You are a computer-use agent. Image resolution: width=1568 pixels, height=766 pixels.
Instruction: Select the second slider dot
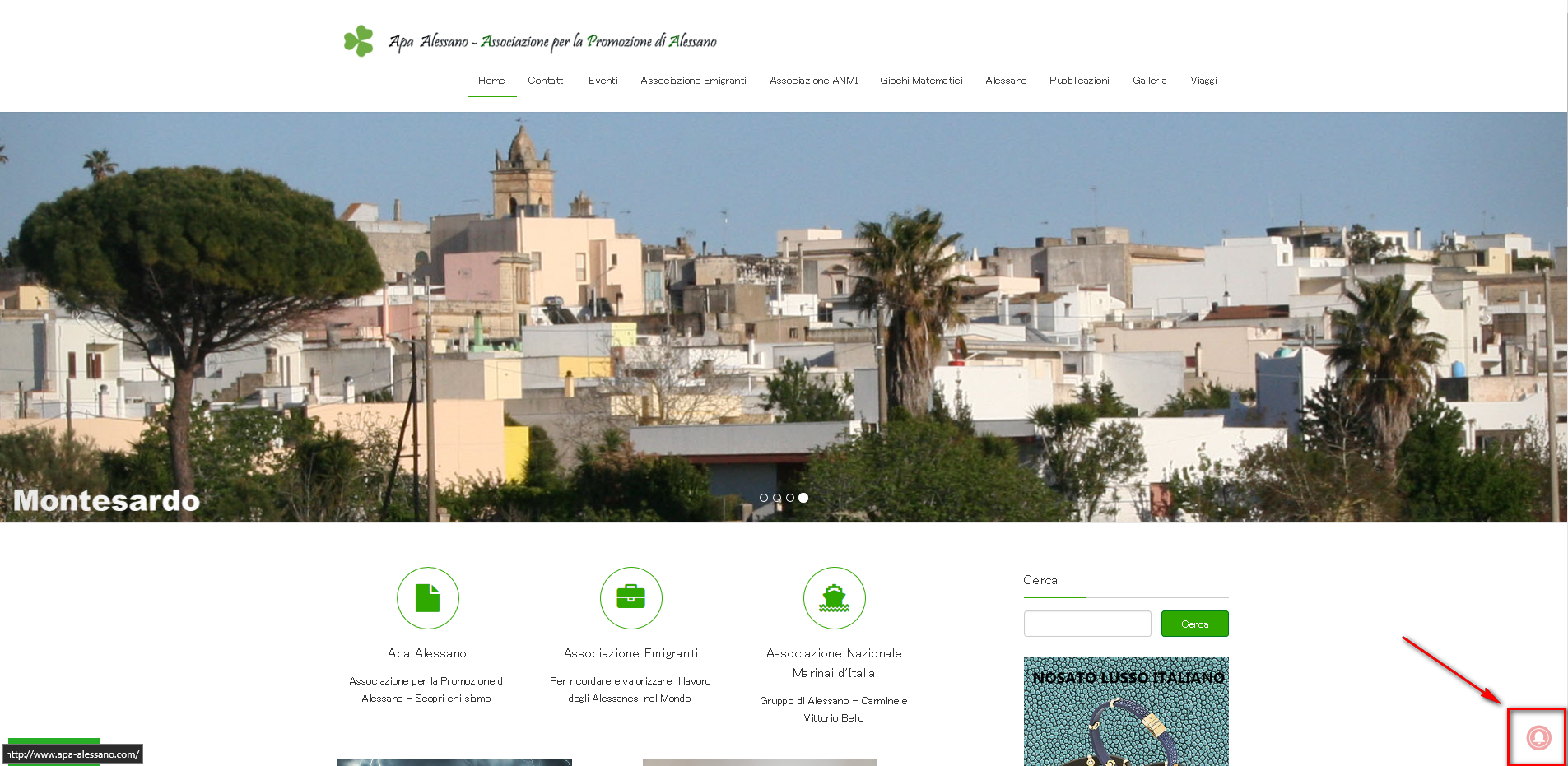[777, 498]
